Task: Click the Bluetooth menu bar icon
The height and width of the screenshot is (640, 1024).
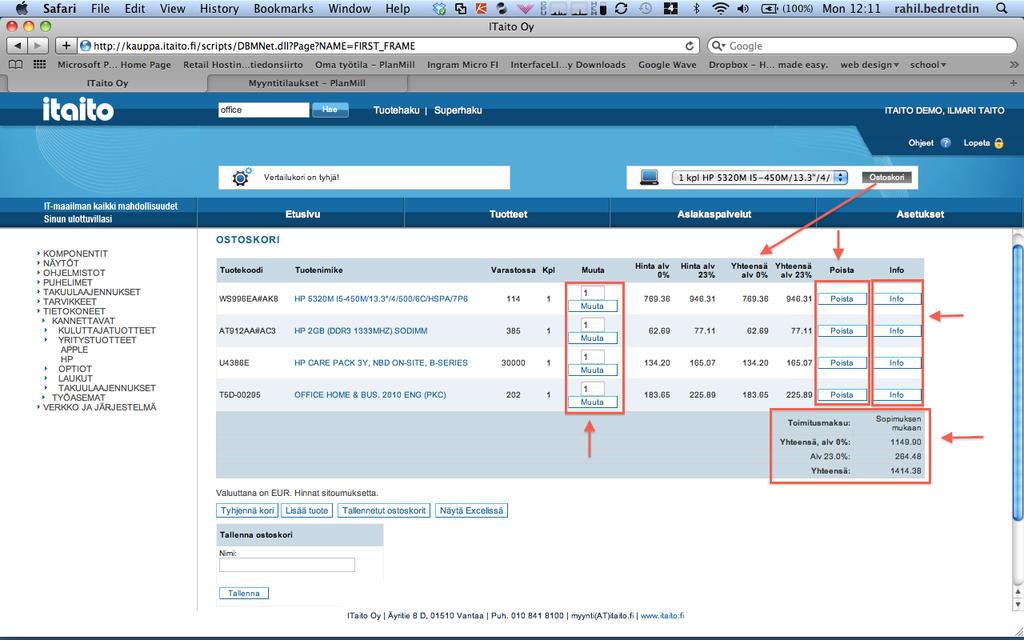Action: click(x=696, y=8)
